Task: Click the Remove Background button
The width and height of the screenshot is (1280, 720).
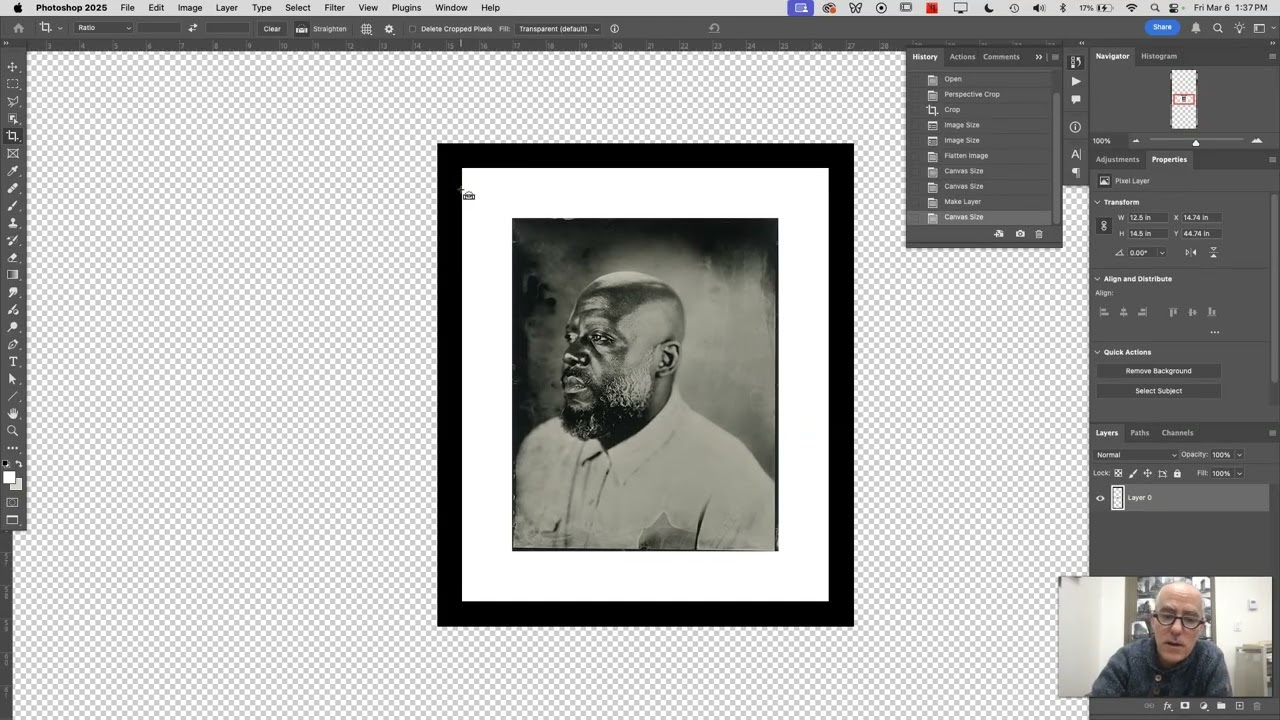Action: tap(1158, 371)
